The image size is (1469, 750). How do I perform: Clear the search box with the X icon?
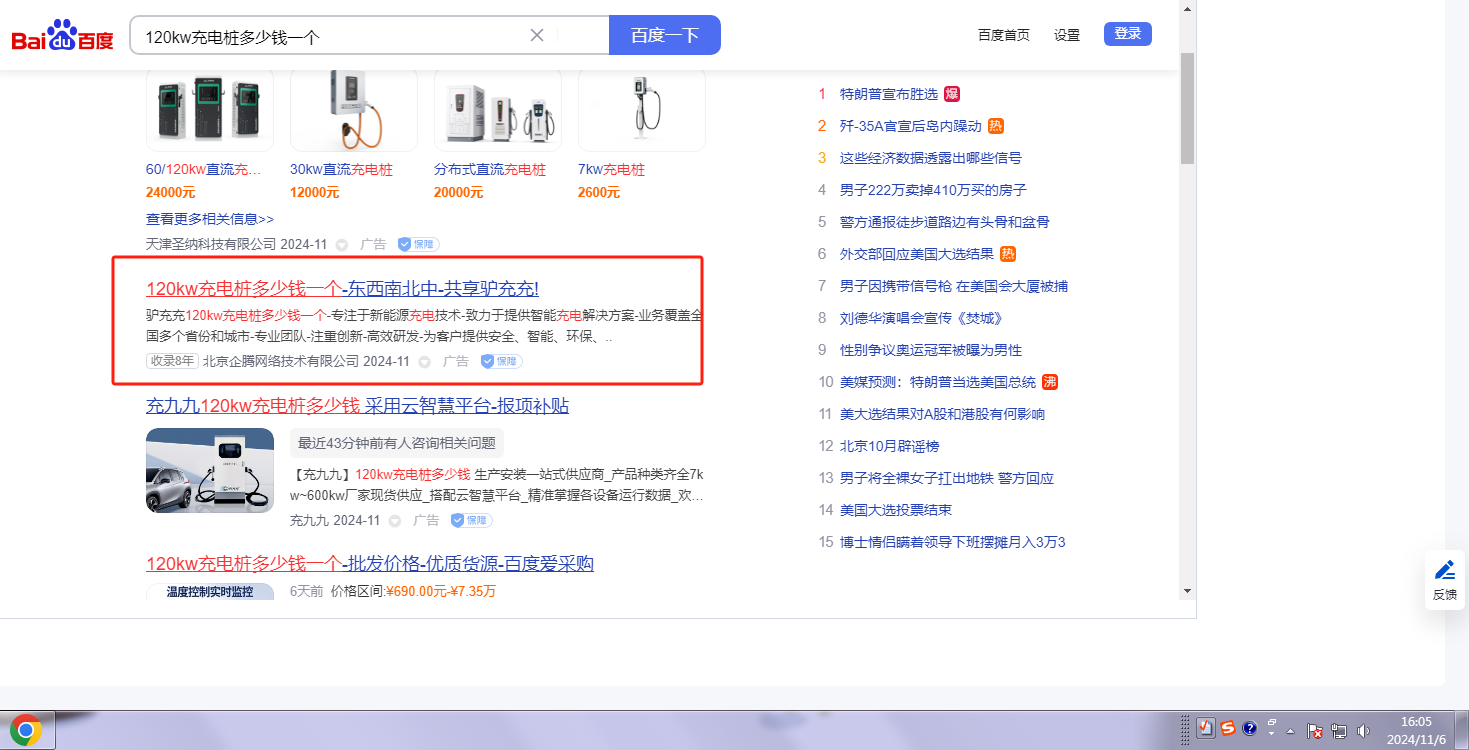click(537, 35)
